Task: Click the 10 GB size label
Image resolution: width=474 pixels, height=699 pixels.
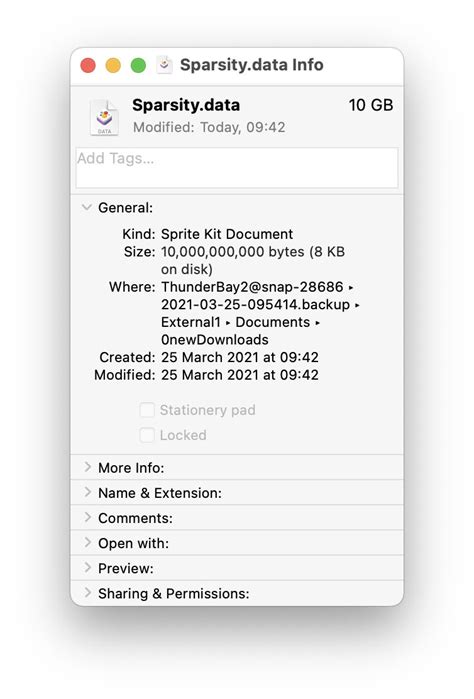Action: point(371,105)
